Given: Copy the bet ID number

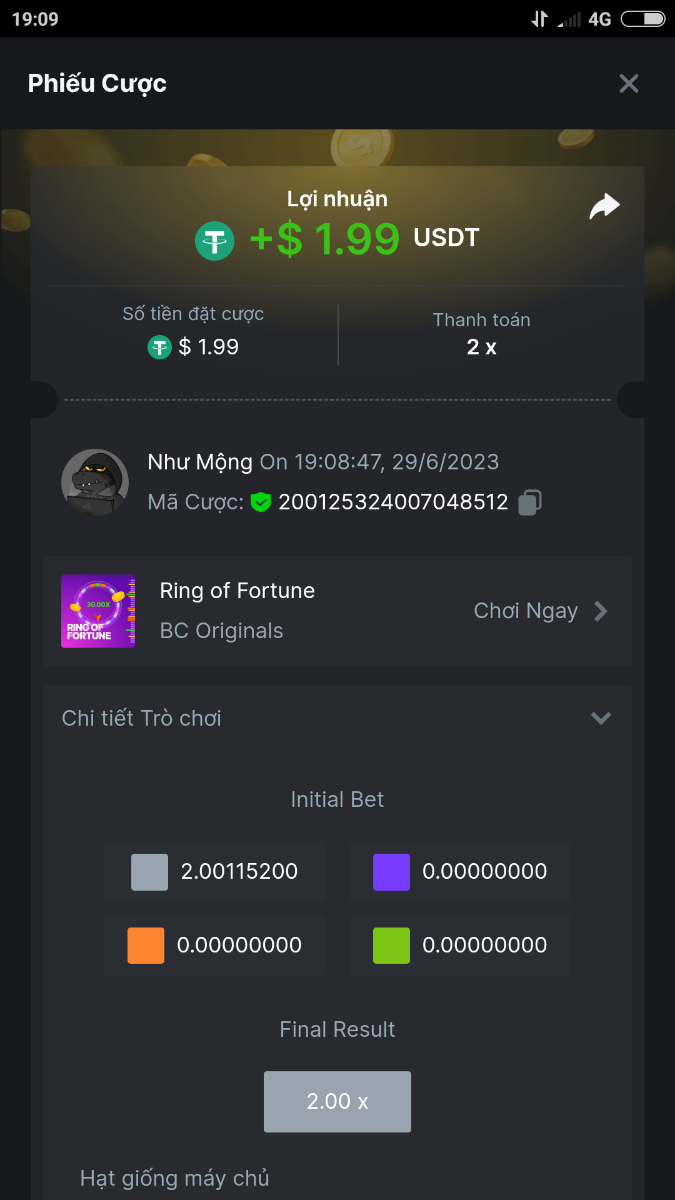Looking at the screenshot, I should [530, 502].
